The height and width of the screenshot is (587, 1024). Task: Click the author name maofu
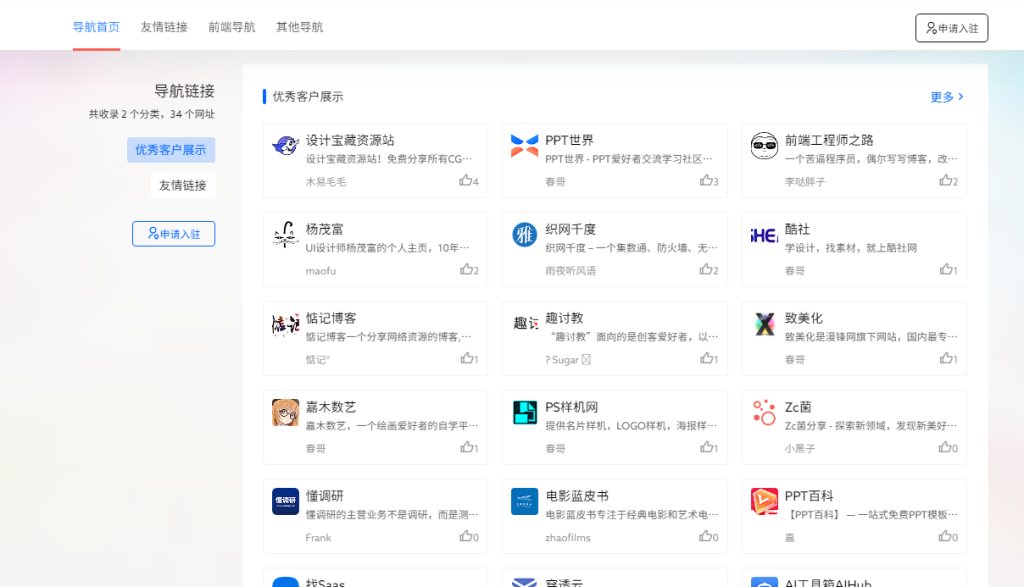[321, 270]
